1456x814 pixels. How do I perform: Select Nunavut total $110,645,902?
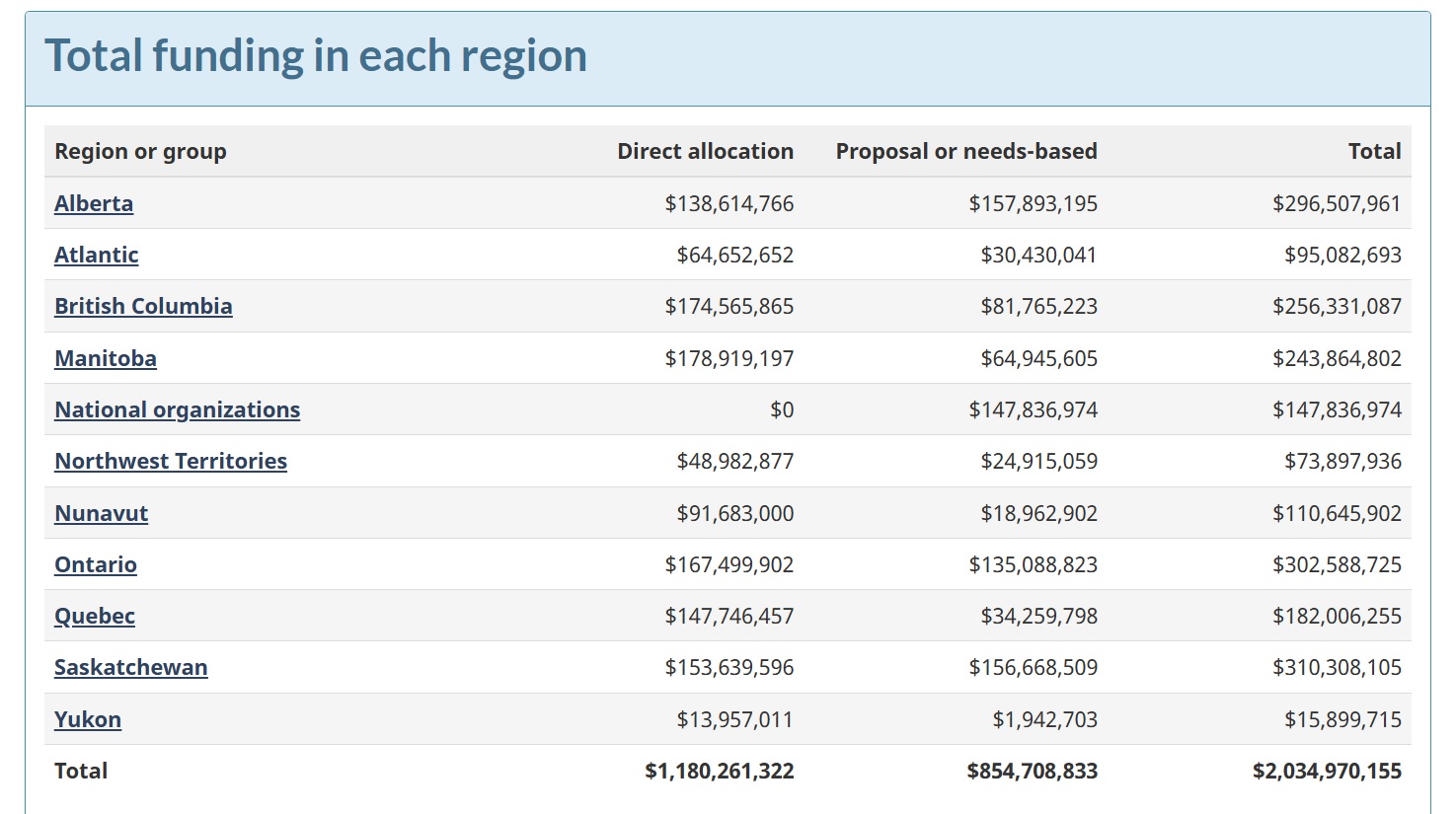[1337, 513]
